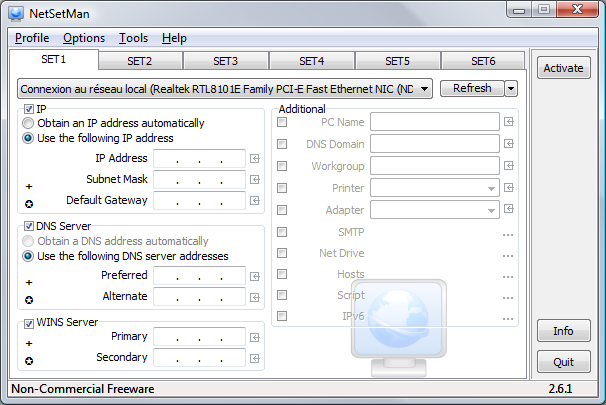Enable the Net Drive checkbox
The height and width of the screenshot is (405, 606).
tap(282, 253)
